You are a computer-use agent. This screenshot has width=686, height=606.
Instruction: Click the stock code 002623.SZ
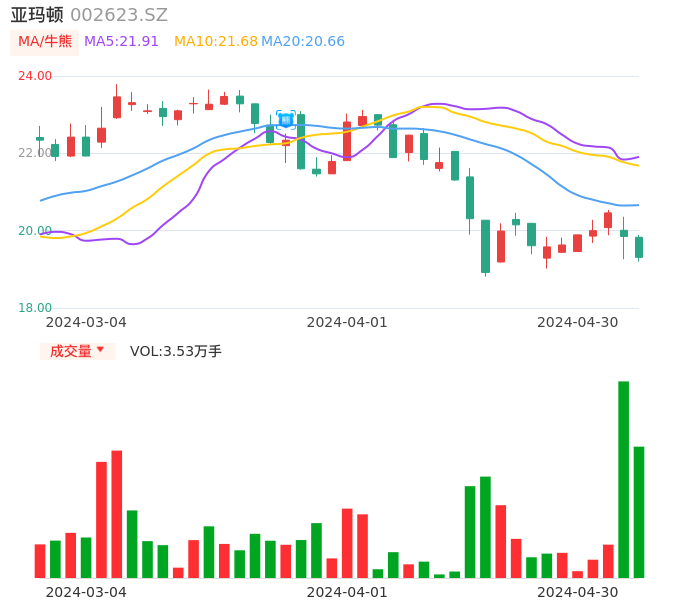point(119,15)
